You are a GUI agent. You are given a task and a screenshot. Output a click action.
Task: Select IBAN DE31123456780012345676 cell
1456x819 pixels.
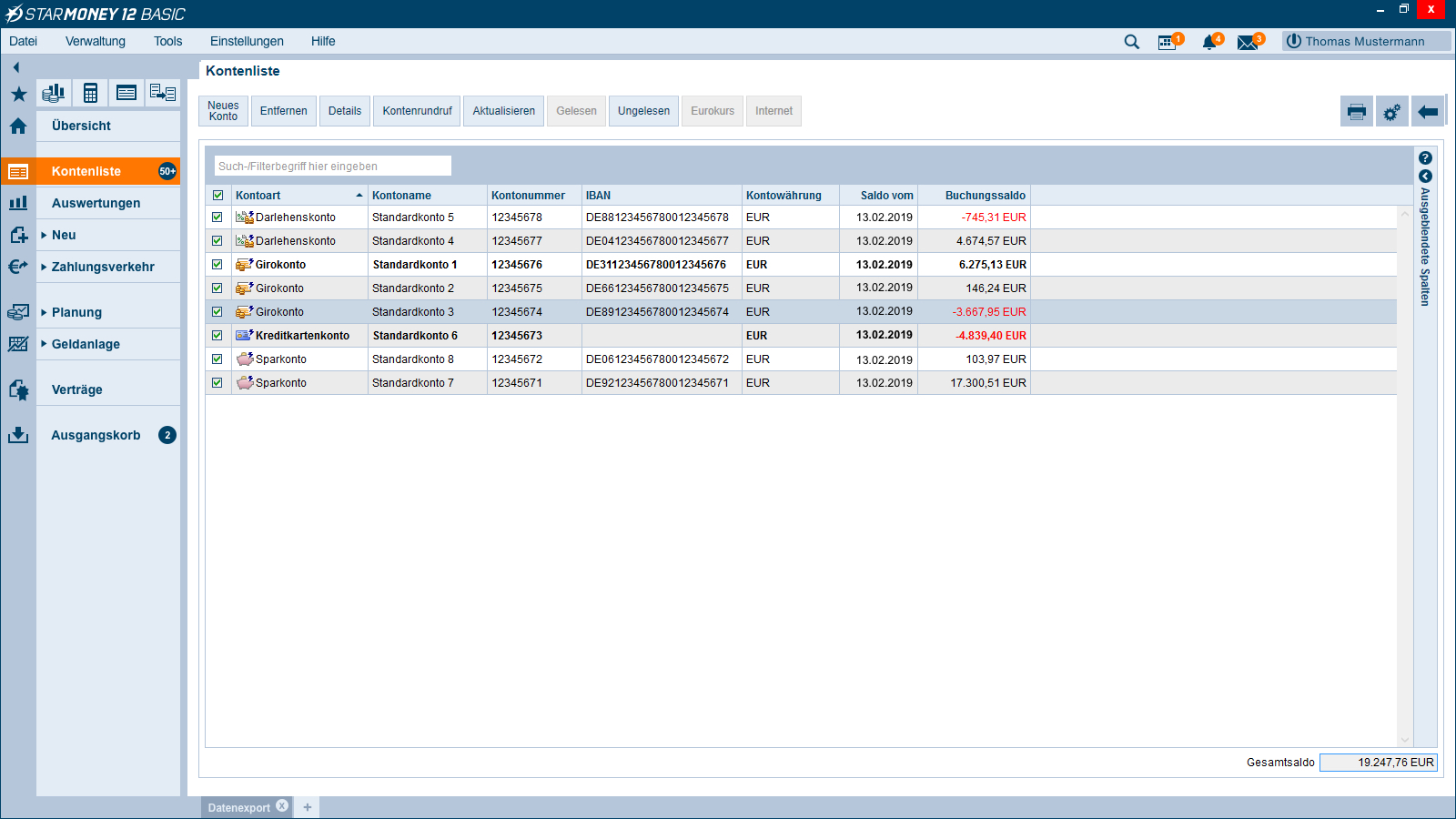[x=662, y=265]
